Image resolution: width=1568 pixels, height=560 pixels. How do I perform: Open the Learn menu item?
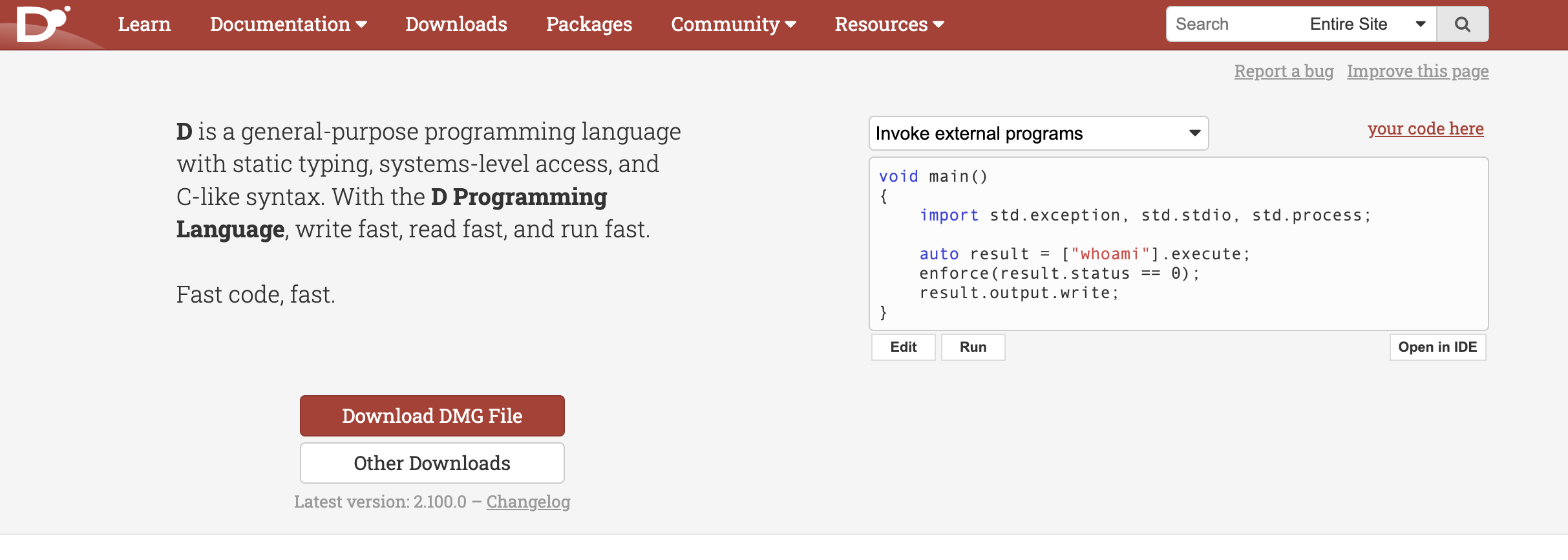pos(144,25)
